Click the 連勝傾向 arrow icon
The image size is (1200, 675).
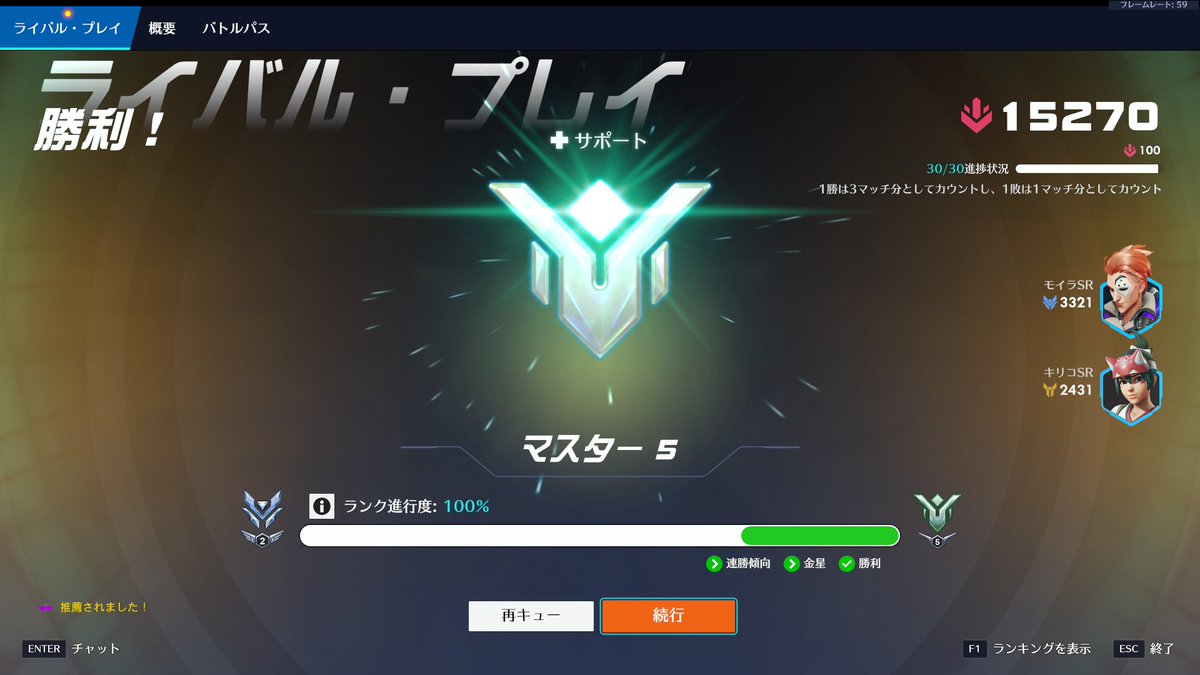click(714, 564)
